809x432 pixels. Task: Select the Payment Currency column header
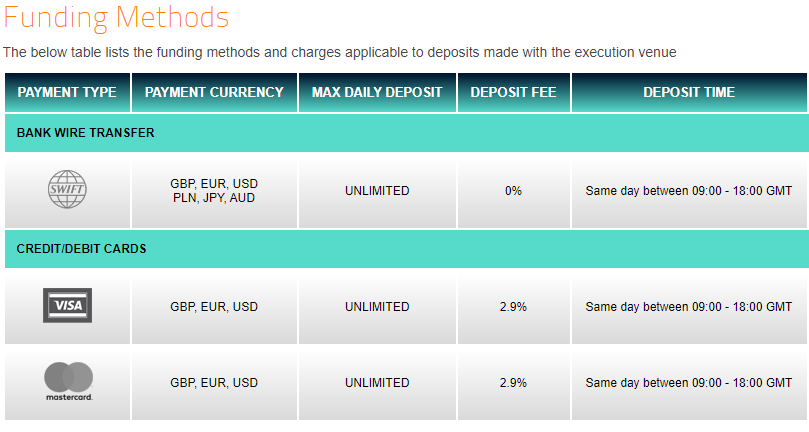click(x=214, y=92)
